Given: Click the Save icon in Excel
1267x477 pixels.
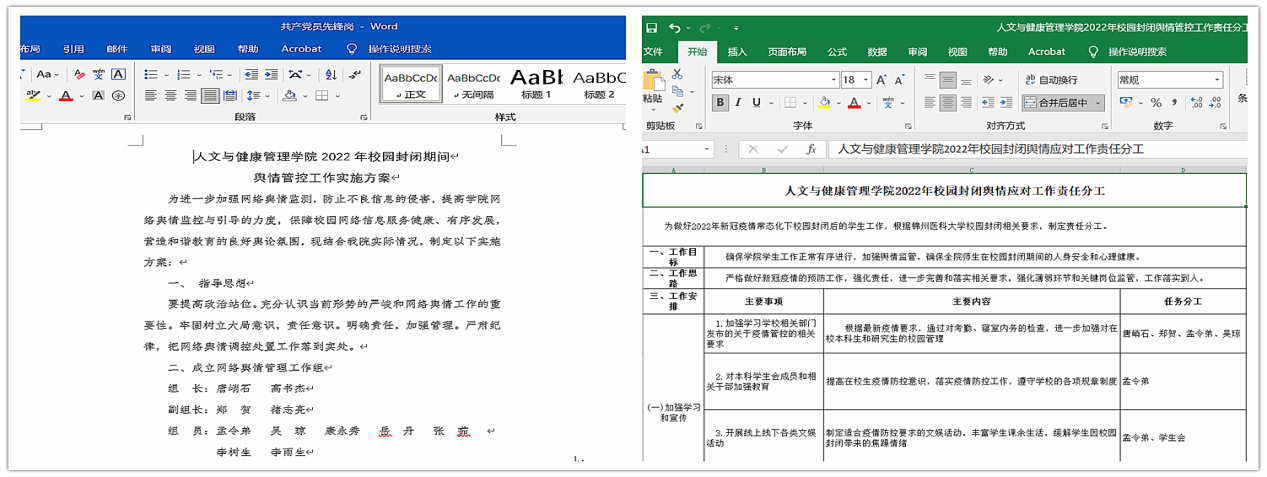Looking at the screenshot, I should coord(652,28).
